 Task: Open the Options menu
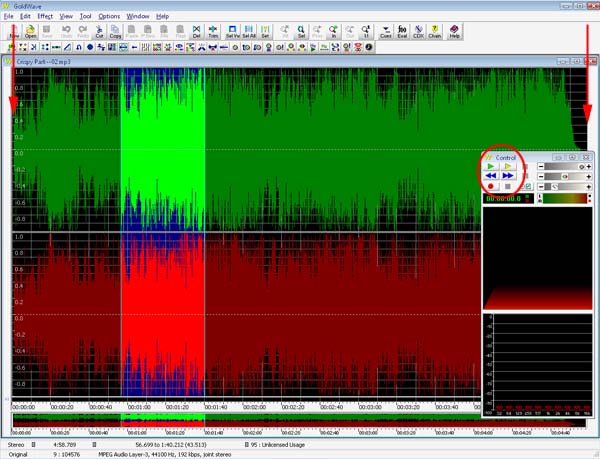pyautogui.click(x=109, y=17)
